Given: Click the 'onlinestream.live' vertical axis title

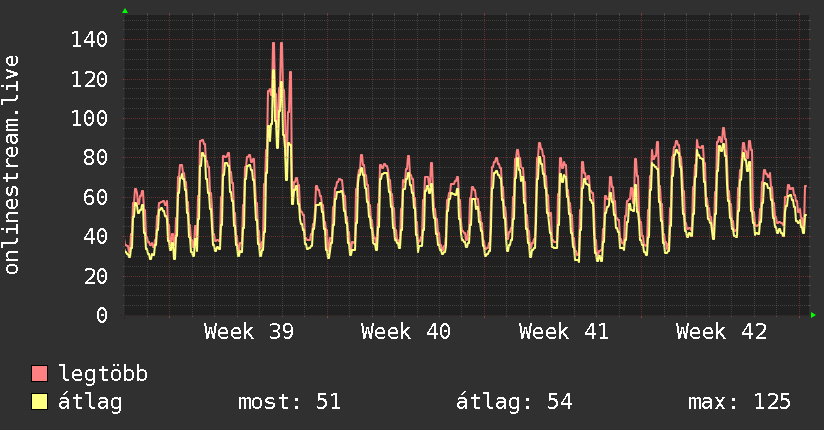Looking at the screenshot, I should pyautogui.click(x=12, y=165).
